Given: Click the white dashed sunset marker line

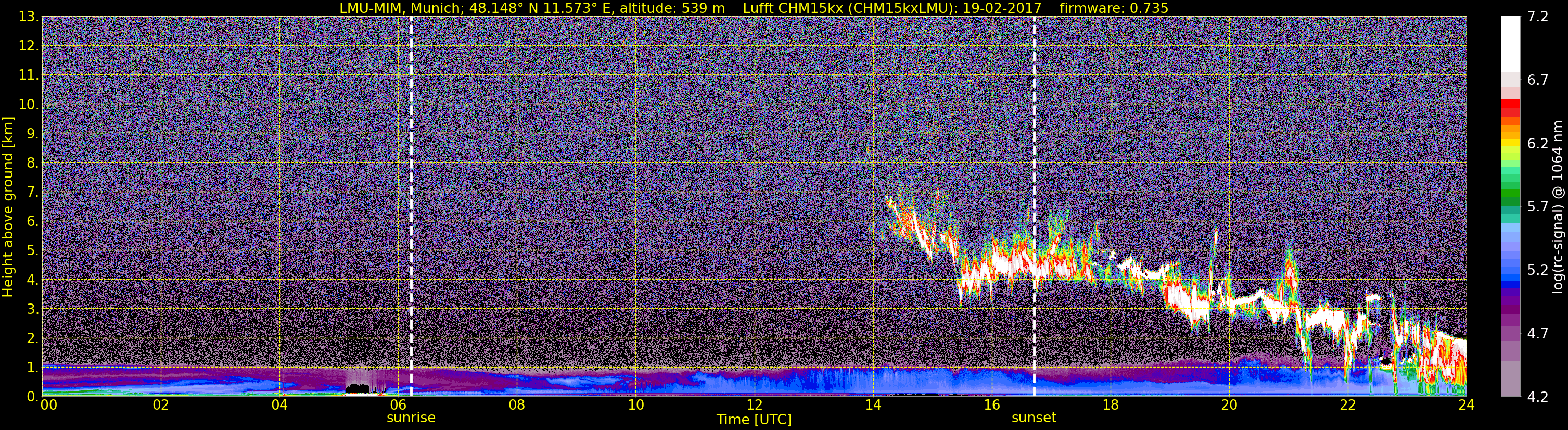Looking at the screenshot, I should click(1034, 206).
